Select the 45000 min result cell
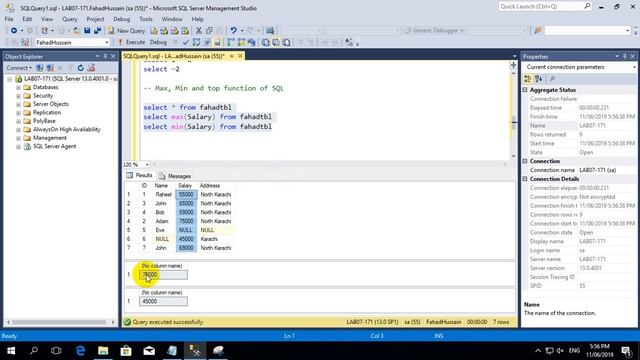 point(163,301)
